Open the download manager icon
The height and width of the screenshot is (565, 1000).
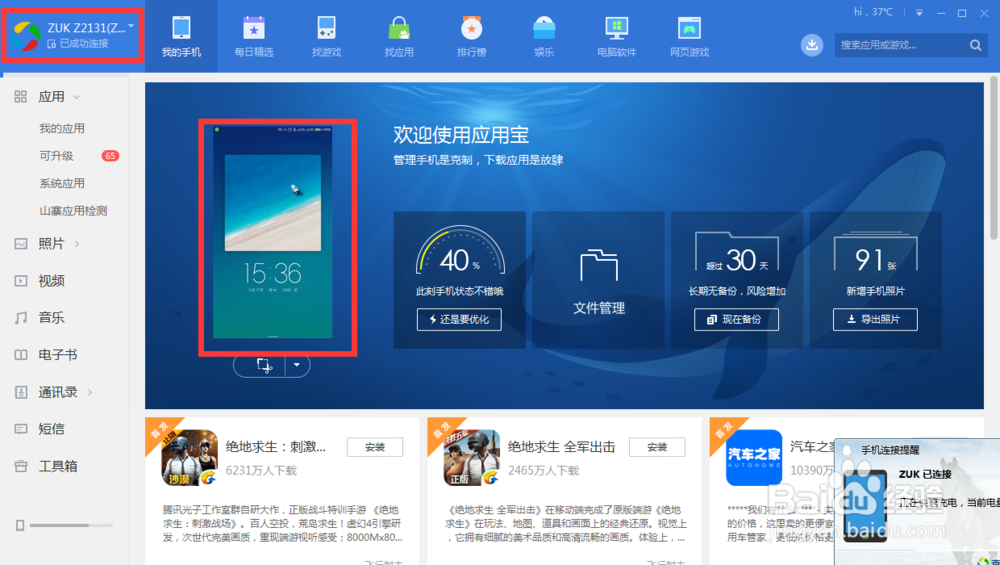[812, 45]
